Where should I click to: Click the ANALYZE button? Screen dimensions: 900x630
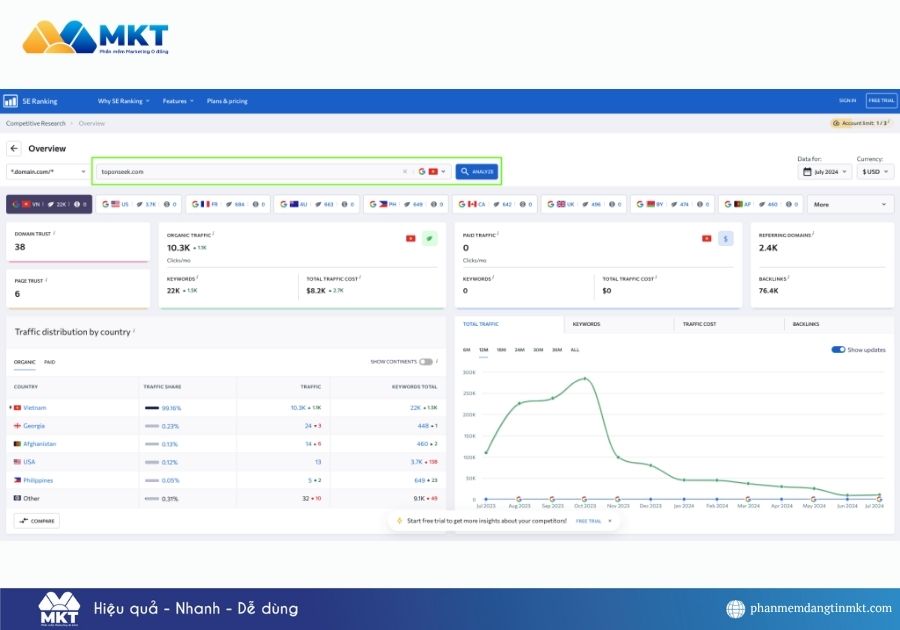click(475, 171)
